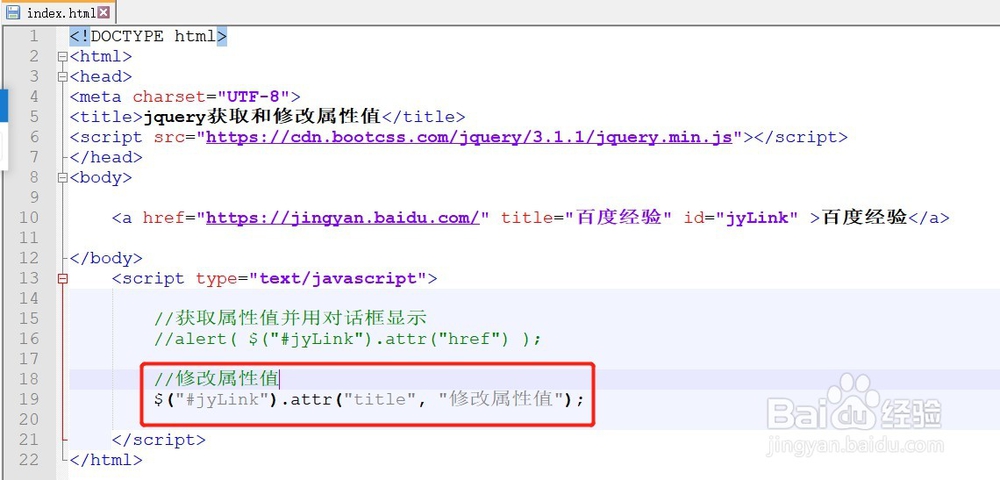Click line number 22 in the margin
Viewport: 1000px width, 480px height.
29,460
